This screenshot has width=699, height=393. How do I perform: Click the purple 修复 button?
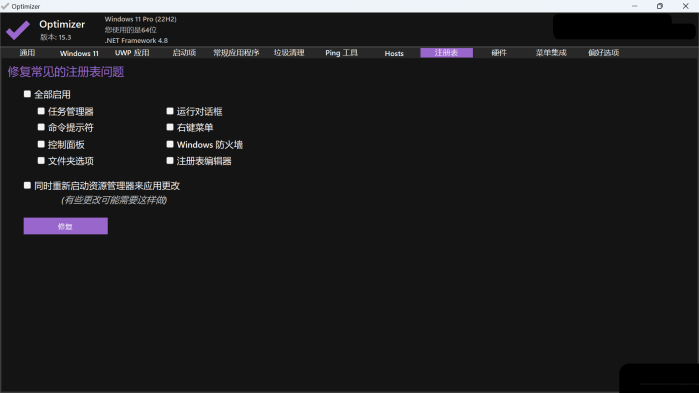click(x=66, y=226)
